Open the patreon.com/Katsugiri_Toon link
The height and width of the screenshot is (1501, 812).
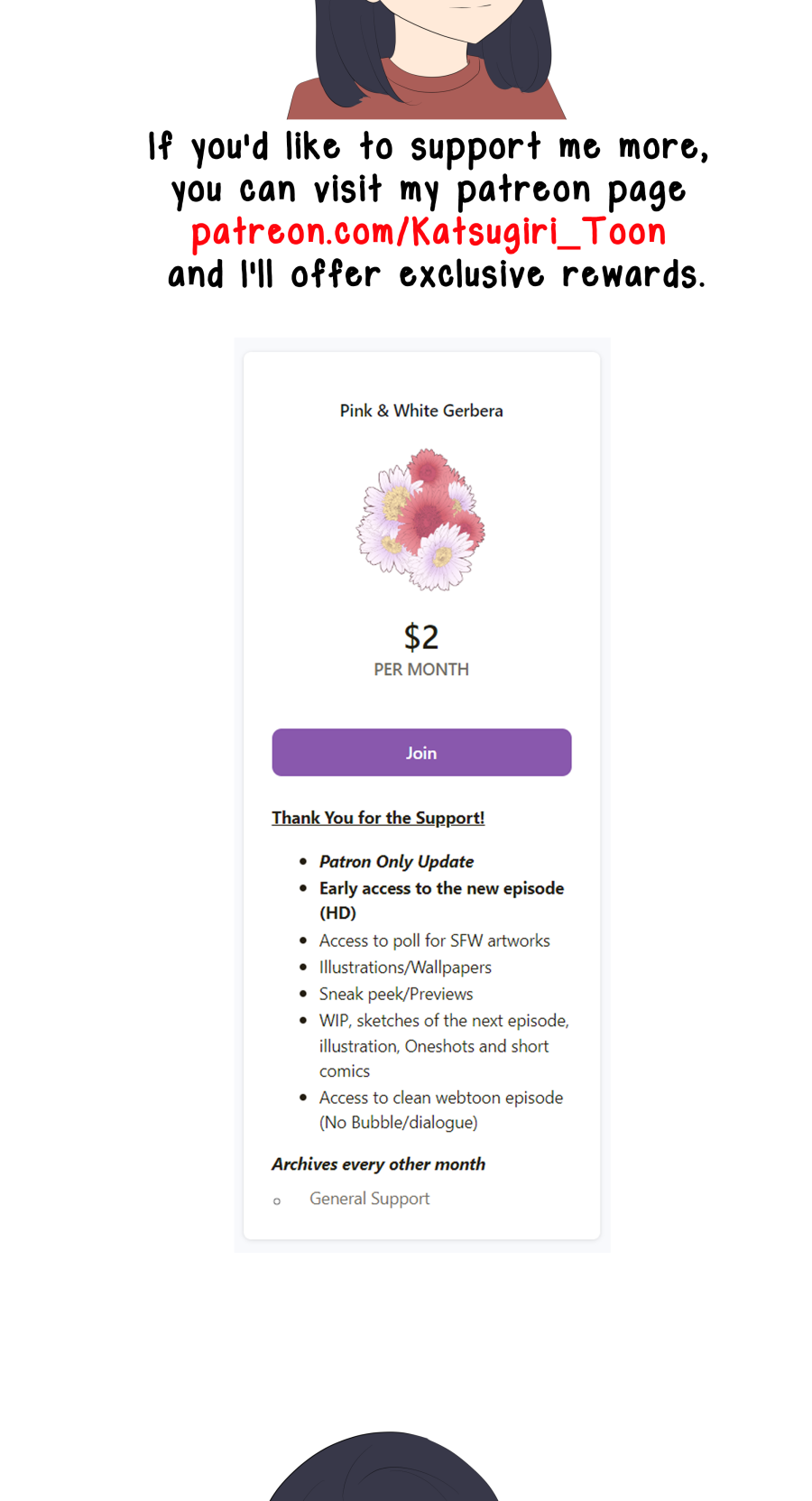pos(429,232)
